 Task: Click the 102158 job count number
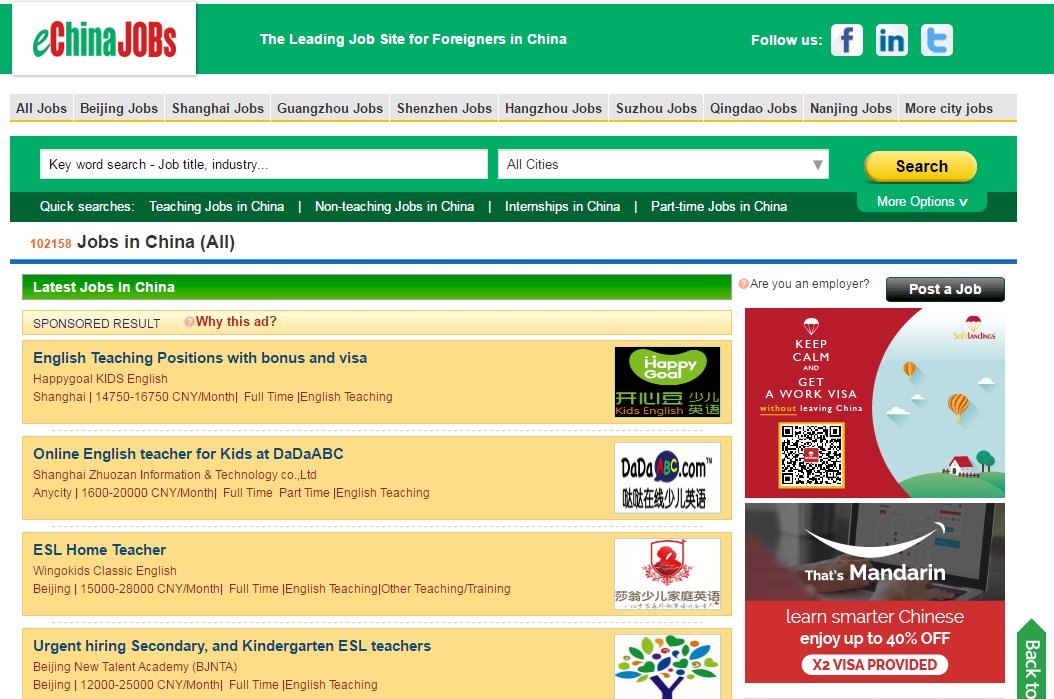pyautogui.click(x=50, y=243)
